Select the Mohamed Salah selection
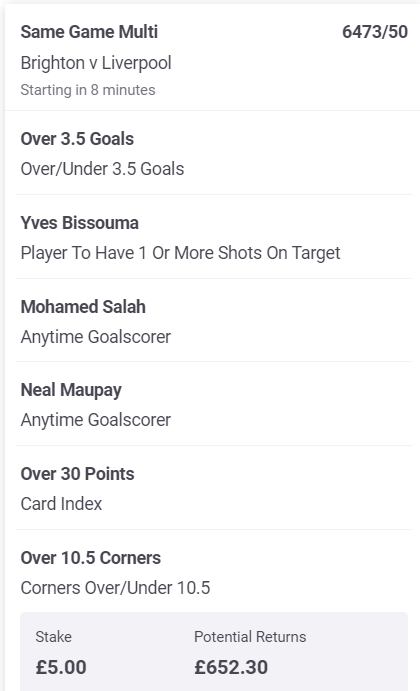Image resolution: width=420 pixels, height=691 pixels. pos(83,307)
